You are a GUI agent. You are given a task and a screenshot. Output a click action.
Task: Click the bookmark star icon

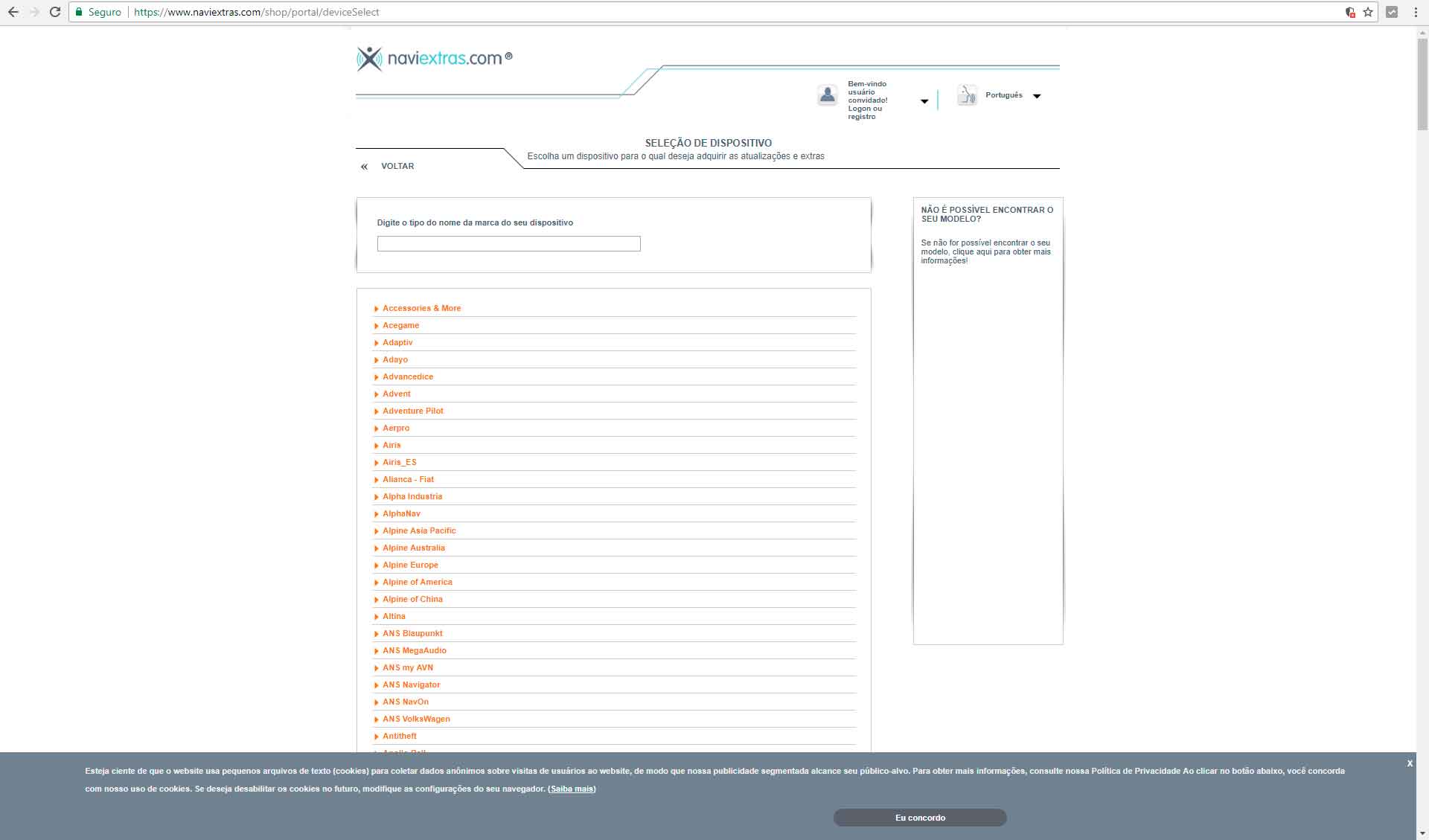coord(1368,12)
